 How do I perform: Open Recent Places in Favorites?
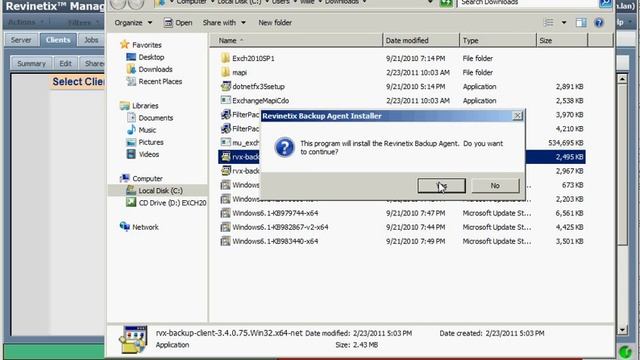[x=160, y=82]
